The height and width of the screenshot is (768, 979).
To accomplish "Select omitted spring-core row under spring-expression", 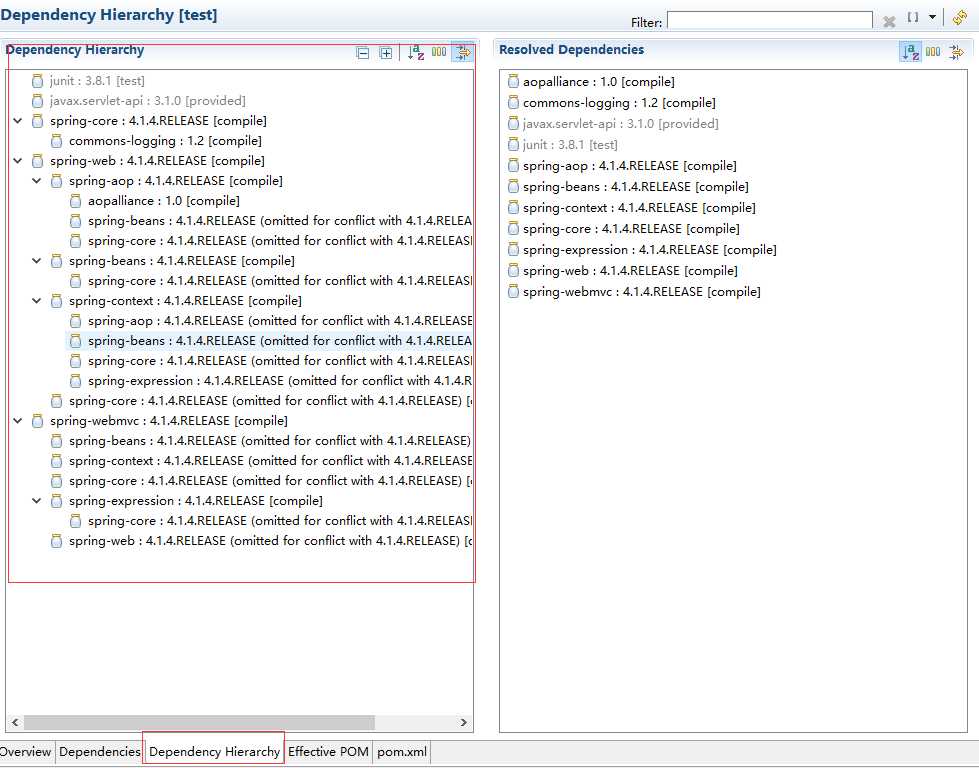I will coord(280,520).
